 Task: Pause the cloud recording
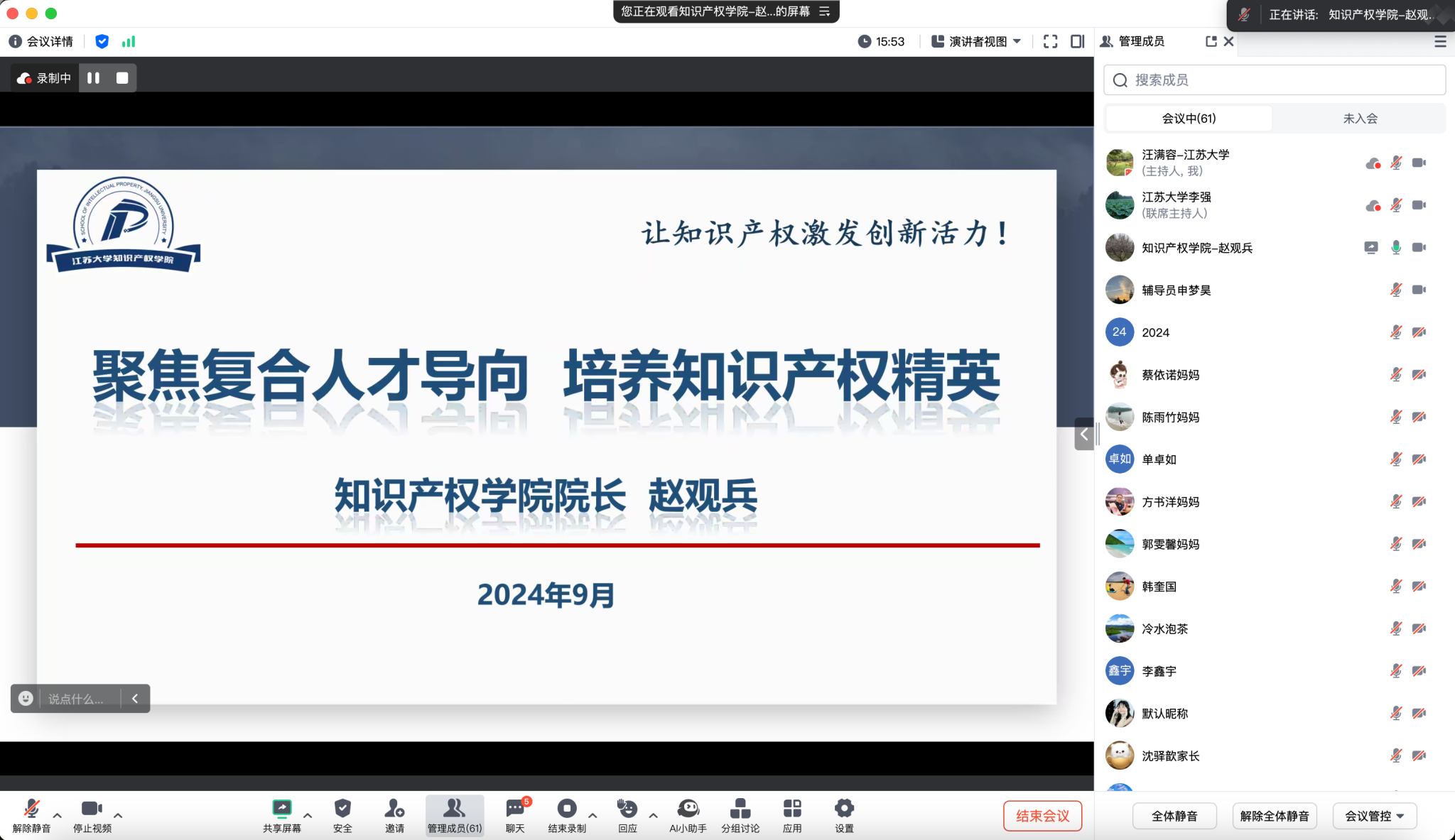[93, 78]
